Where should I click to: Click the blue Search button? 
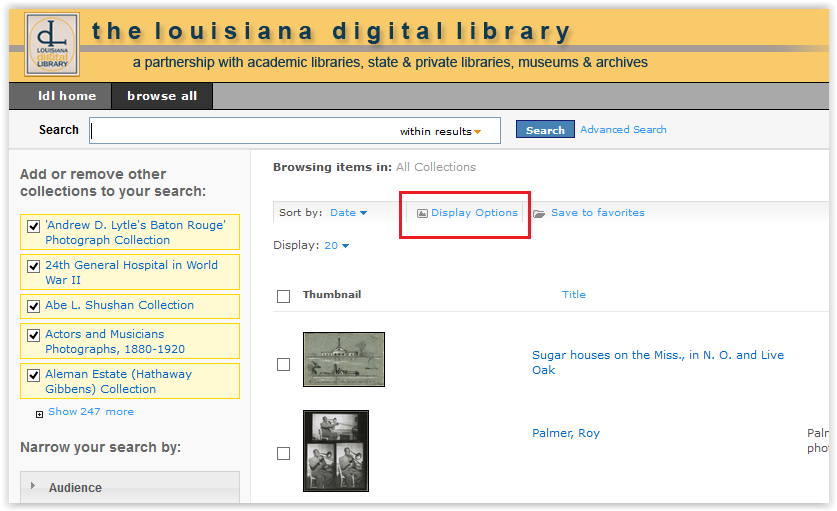click(x=545, y=129)
